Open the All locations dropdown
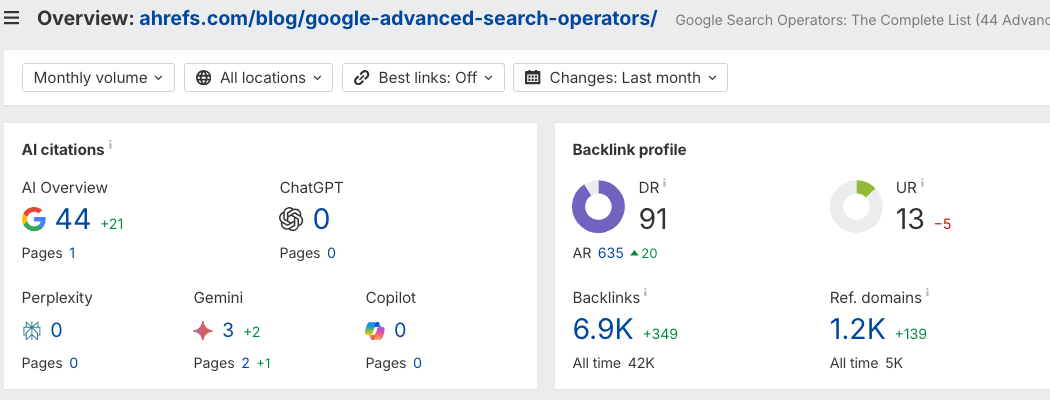 coord(258,78)
